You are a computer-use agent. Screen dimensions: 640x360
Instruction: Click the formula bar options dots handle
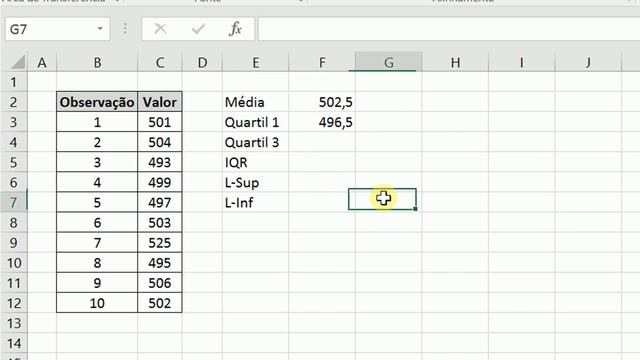(x=125, y=29)
